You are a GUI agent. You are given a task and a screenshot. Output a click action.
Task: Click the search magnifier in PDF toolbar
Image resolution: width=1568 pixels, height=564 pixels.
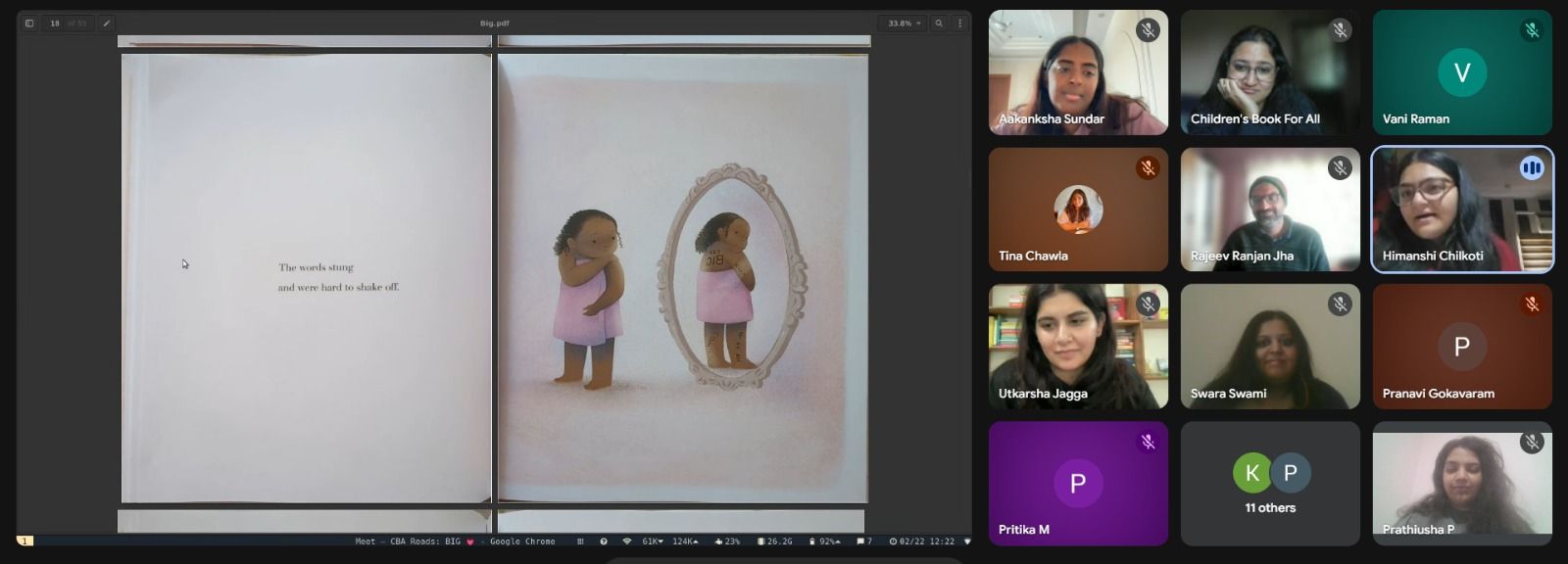tap(939, 23)
